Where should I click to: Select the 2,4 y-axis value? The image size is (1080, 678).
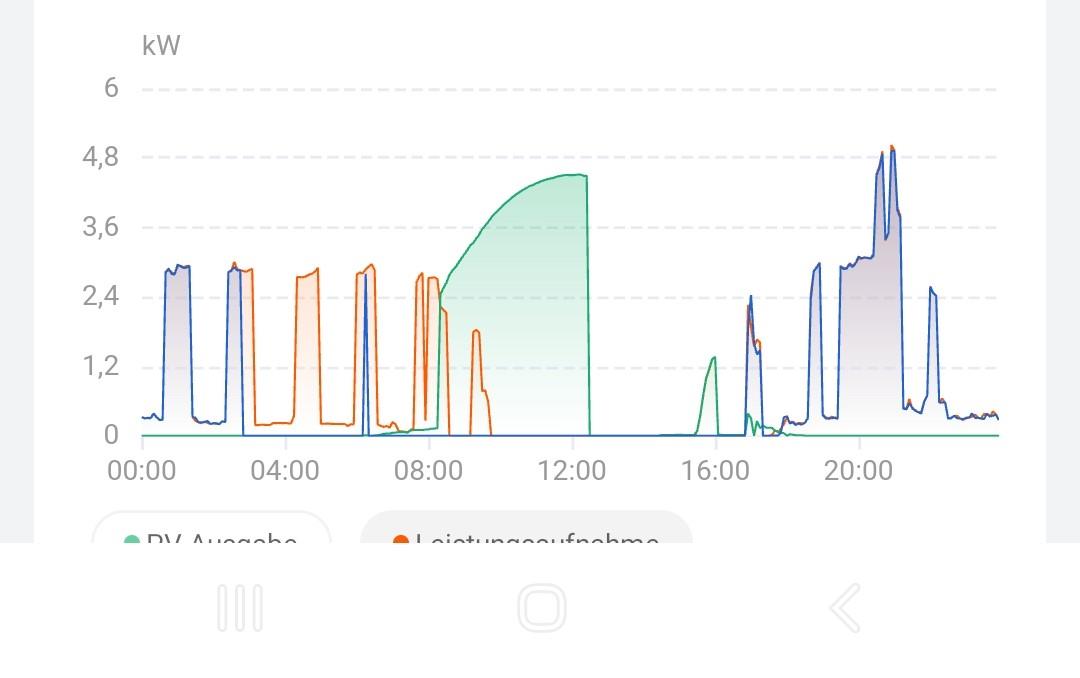point(100,296)
